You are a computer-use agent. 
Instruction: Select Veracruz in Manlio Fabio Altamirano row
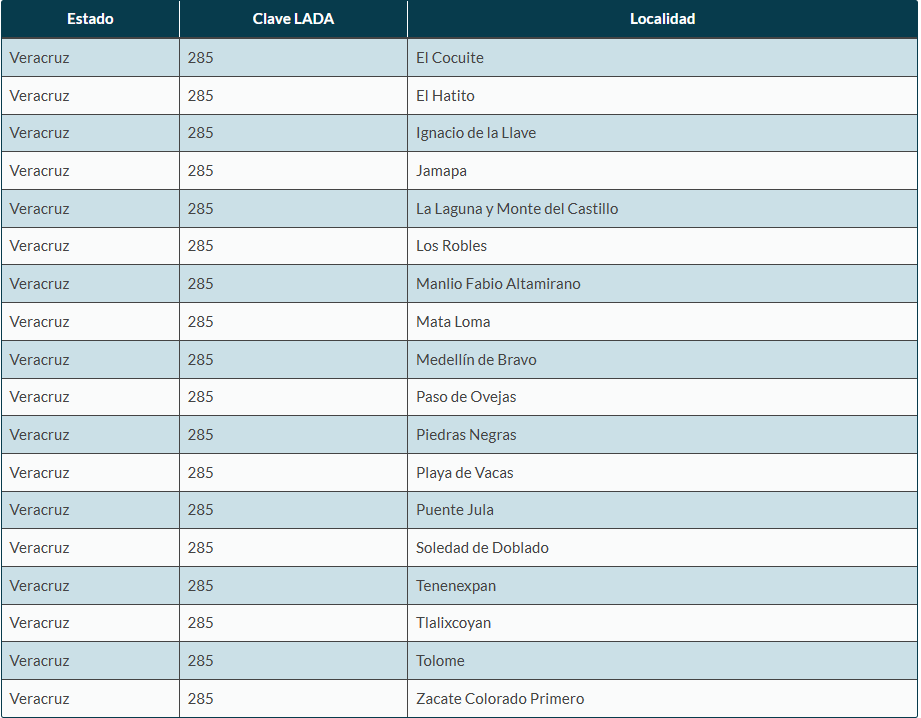click(x=90, y=284)
